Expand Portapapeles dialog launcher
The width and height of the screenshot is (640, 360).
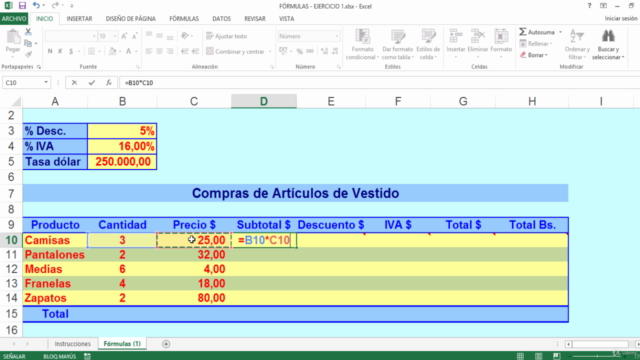pyautogui.click(x=39, y=67)
